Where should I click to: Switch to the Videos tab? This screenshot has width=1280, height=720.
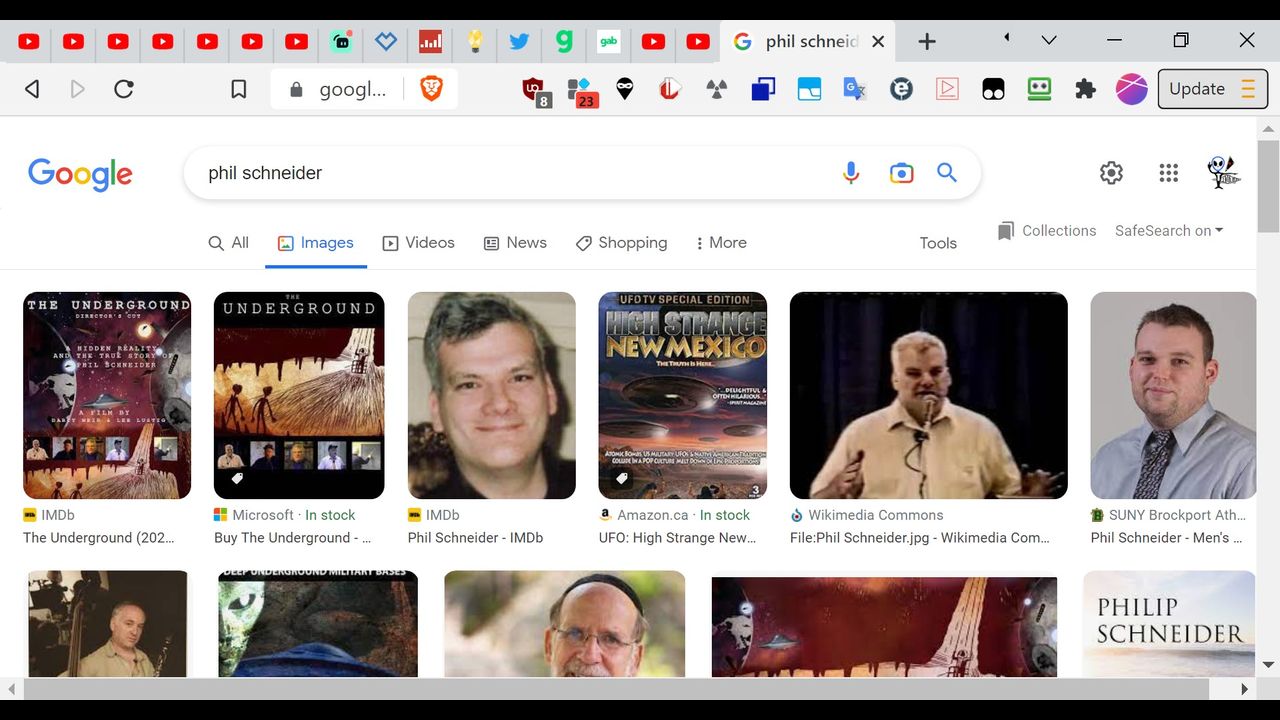(418, 243)
